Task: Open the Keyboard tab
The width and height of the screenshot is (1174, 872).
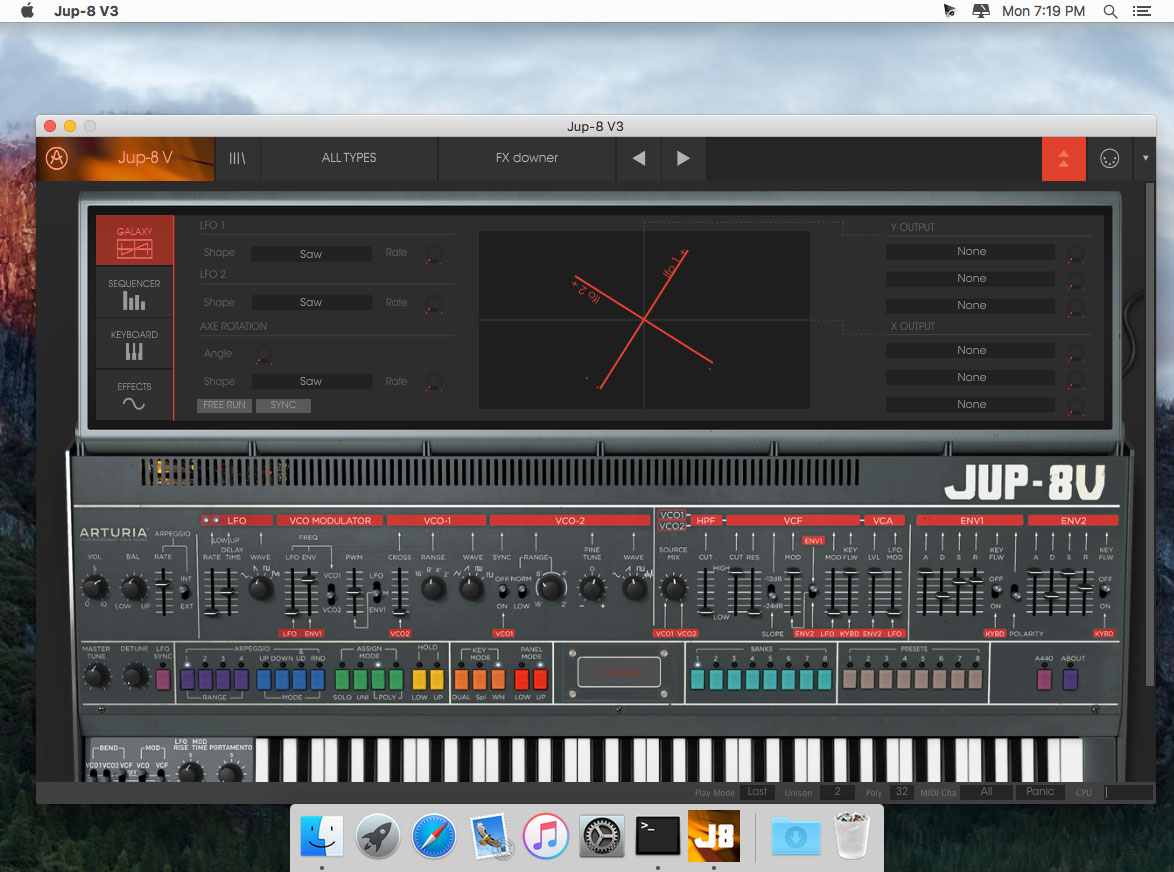Action: 134,344
